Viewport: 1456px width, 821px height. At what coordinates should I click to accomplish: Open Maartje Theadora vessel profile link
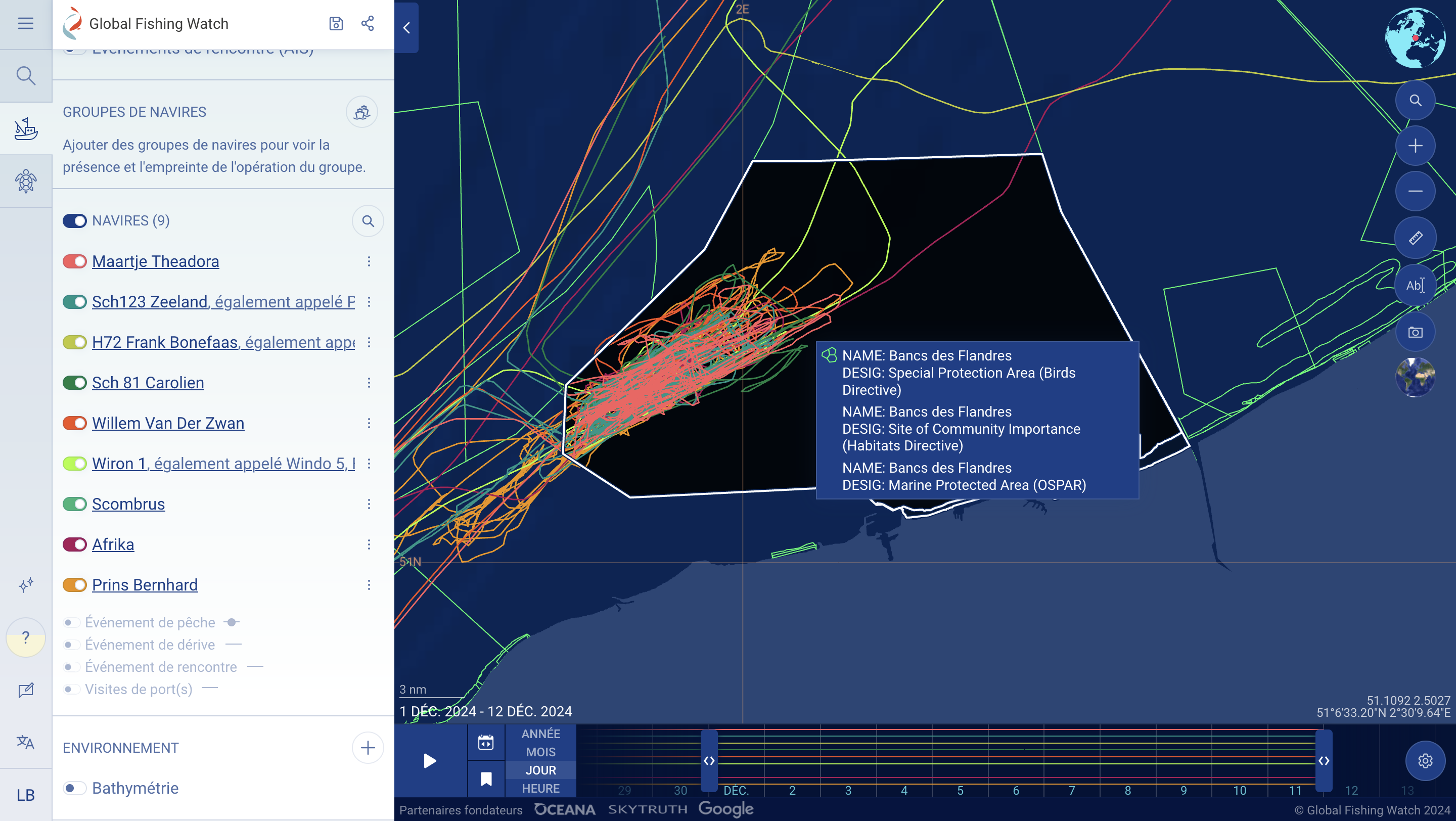pyautogui.click(x=155, y=261)
